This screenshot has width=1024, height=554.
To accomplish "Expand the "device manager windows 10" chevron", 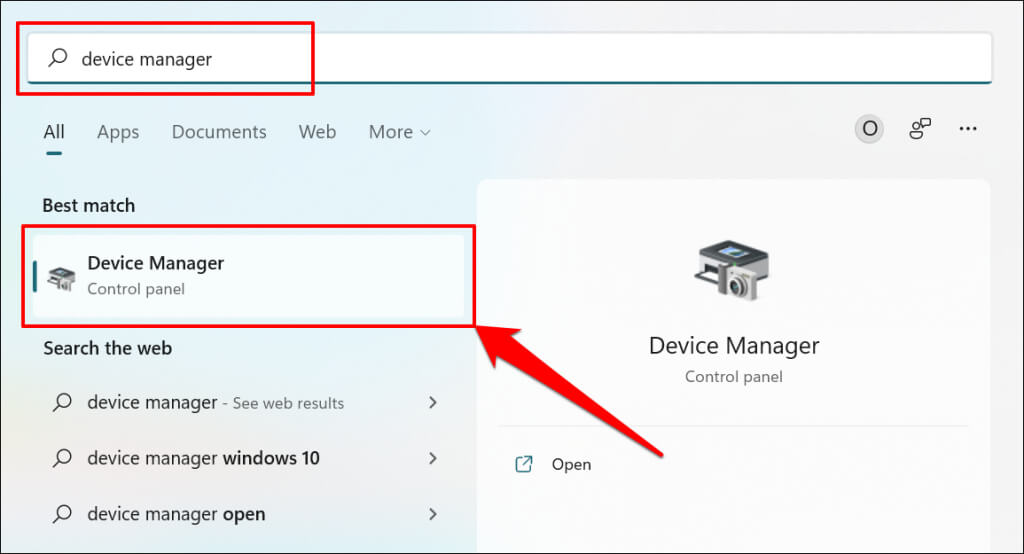I will [x=432, y=458].
